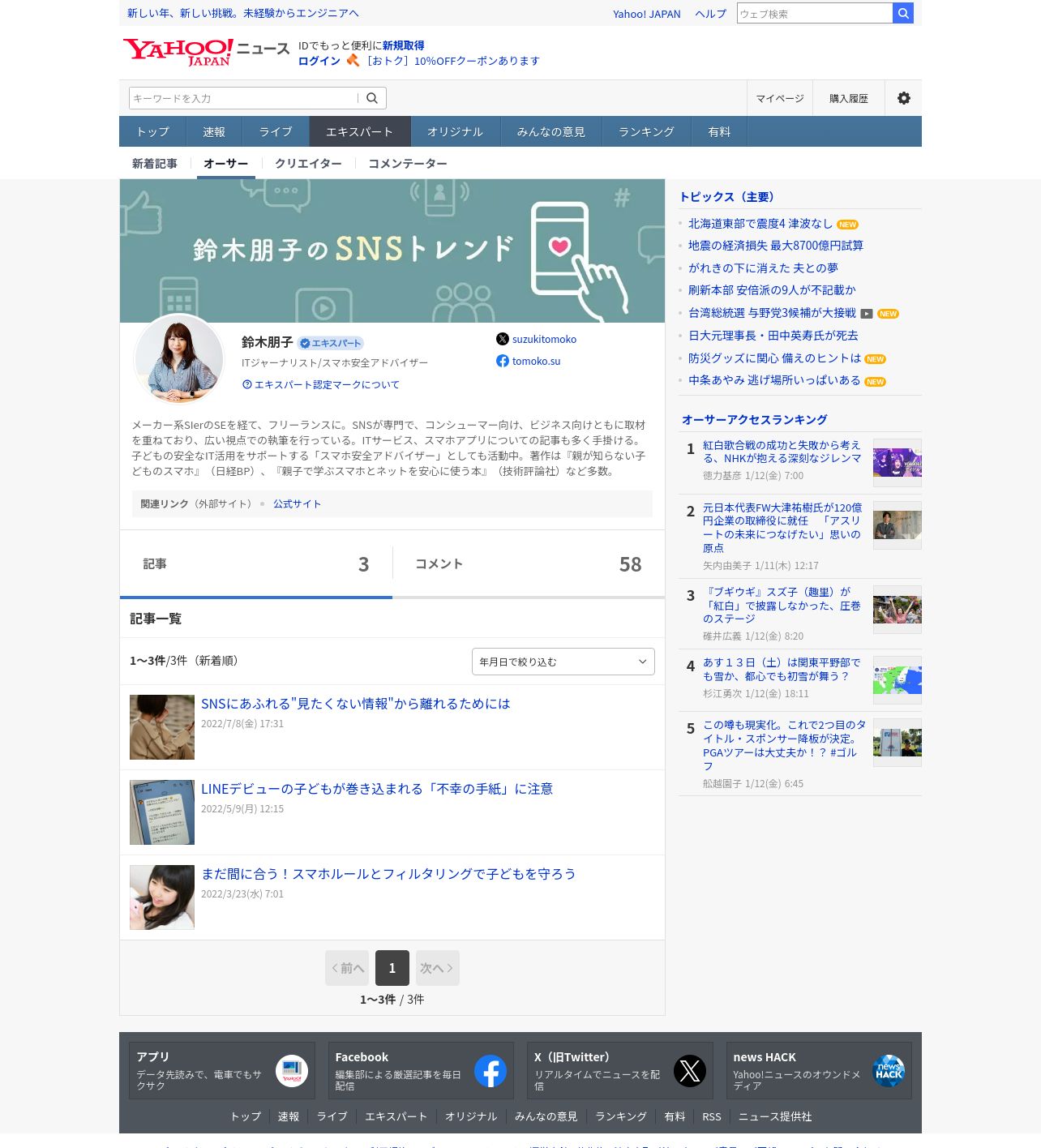Viewport: 1041px width, 1148px height.
Task: Open the 有料 navigation tab
Action: coord(719,131)
